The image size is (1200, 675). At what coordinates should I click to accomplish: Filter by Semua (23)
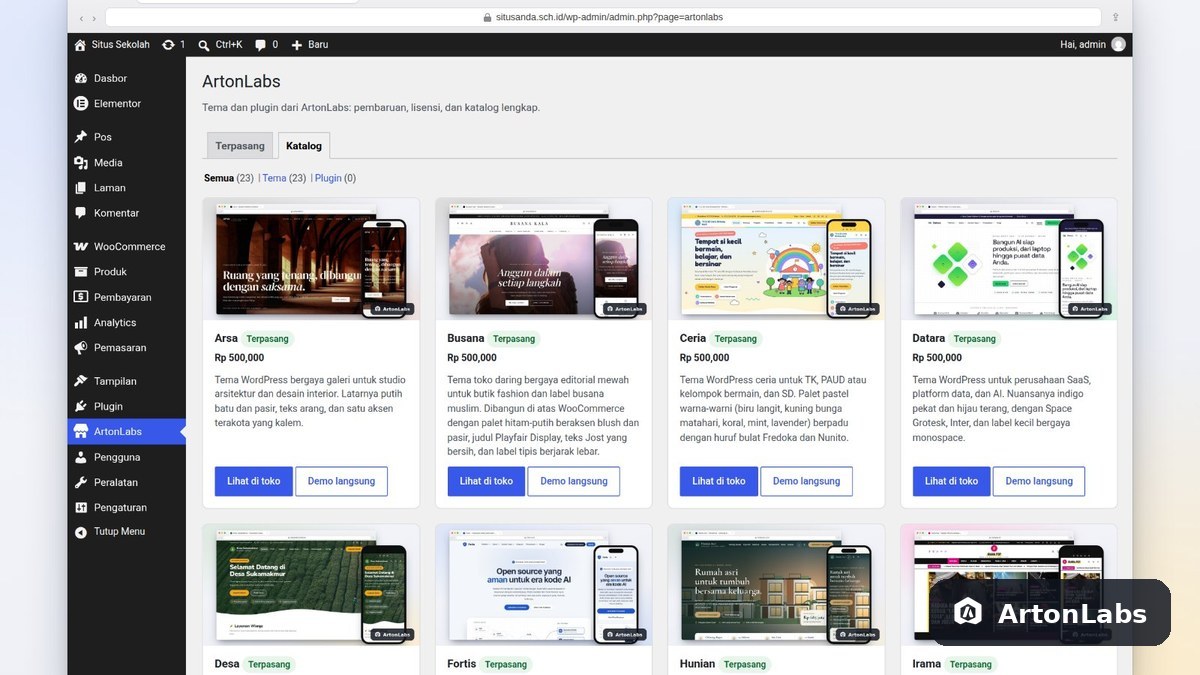pos(229,178)
